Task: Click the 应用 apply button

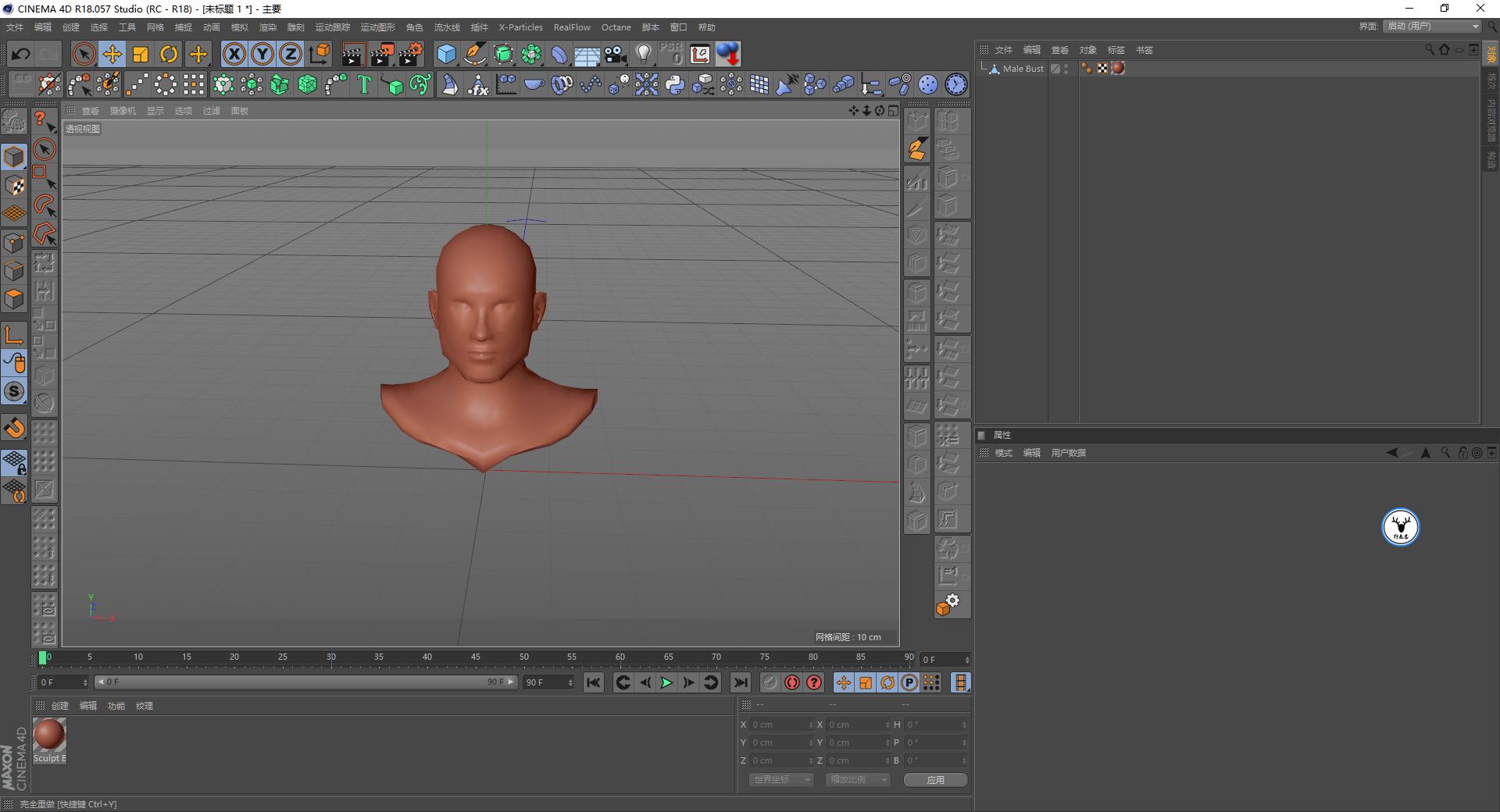Action: (x=935, y=779)
